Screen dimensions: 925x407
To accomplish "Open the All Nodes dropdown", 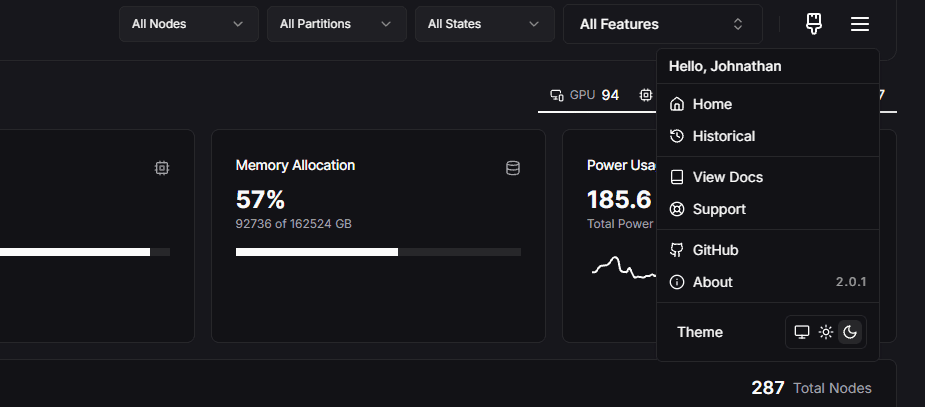I will click(188, 24).
